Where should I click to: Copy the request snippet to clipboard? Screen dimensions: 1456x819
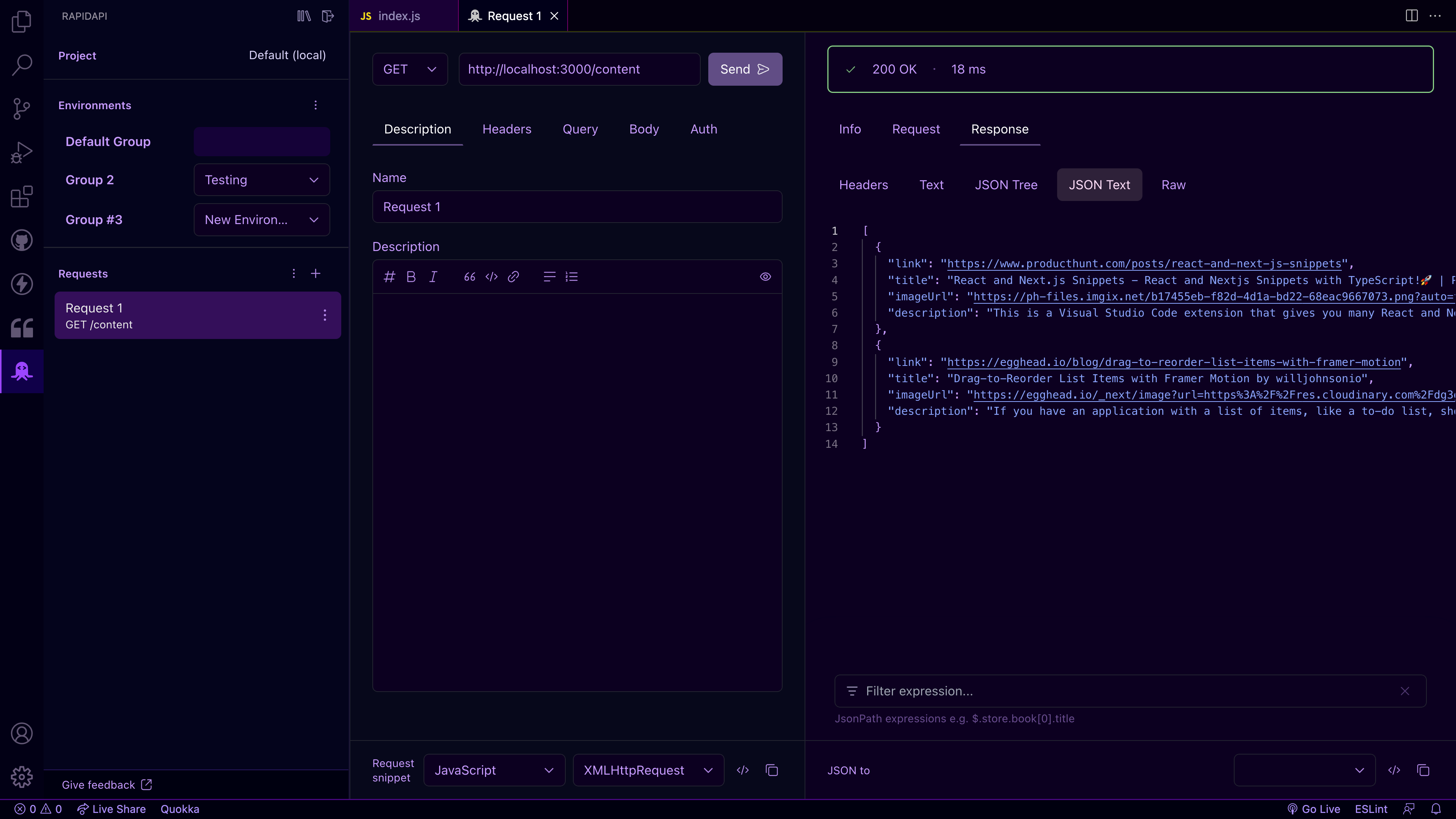772,770
